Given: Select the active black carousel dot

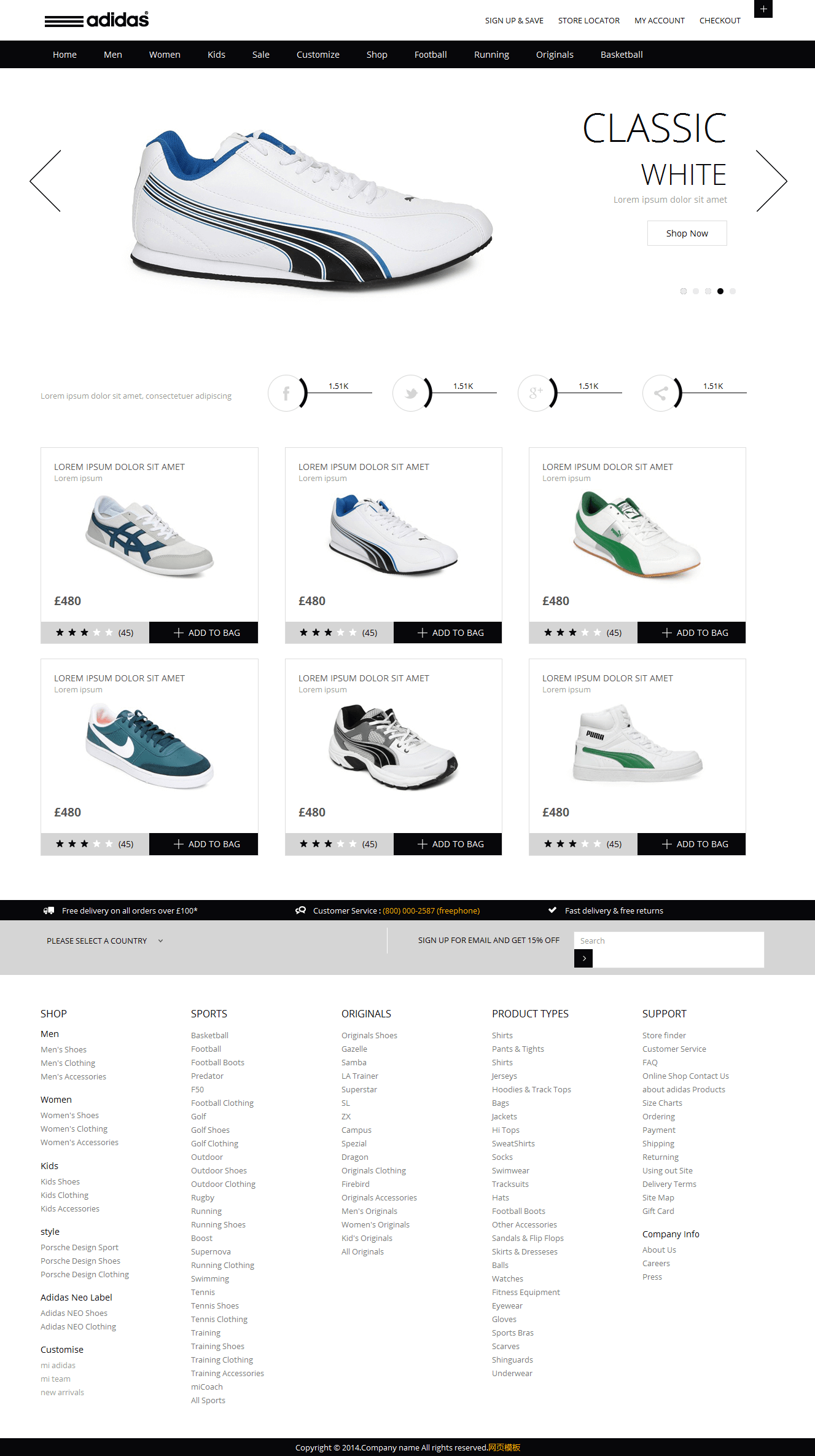Looking at the screenshot, I should [720, 291].
